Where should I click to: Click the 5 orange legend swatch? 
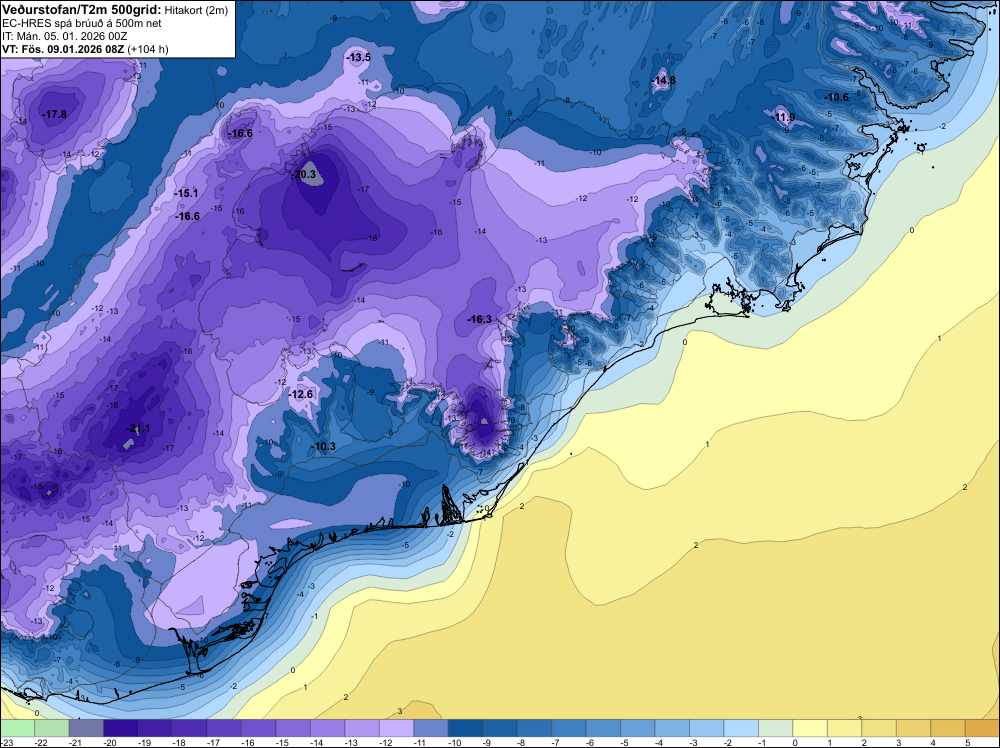(x=982, y=728)
